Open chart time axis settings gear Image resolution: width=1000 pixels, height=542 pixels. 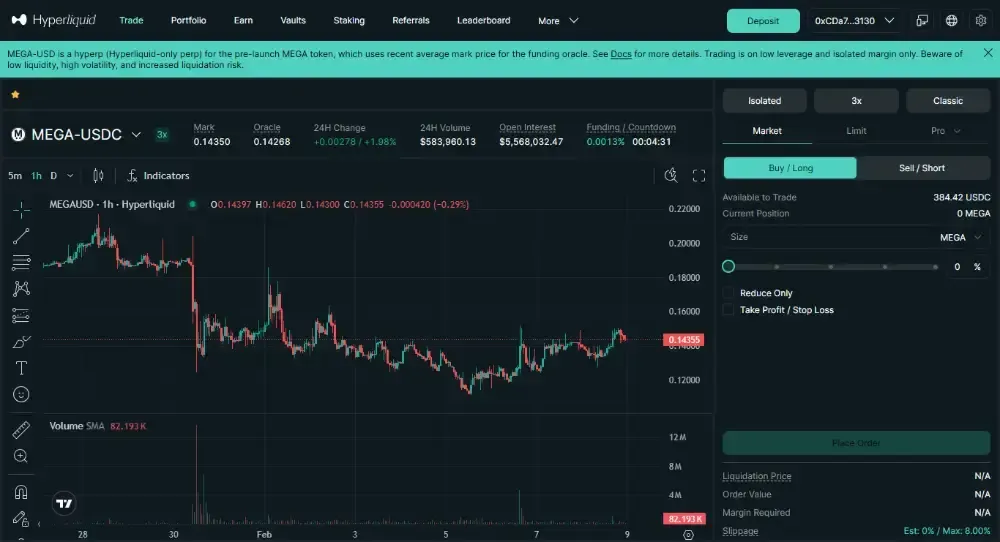pos(688,535)
